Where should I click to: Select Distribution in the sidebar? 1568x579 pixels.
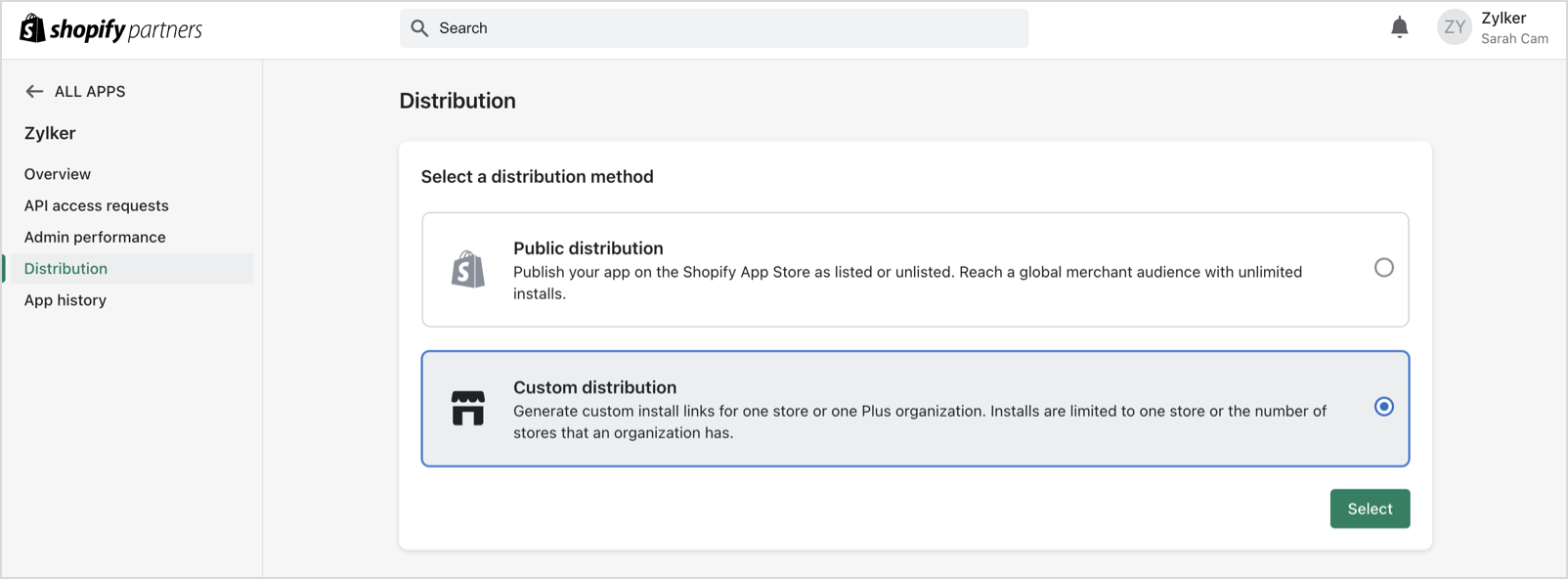[x=65, y=268]
